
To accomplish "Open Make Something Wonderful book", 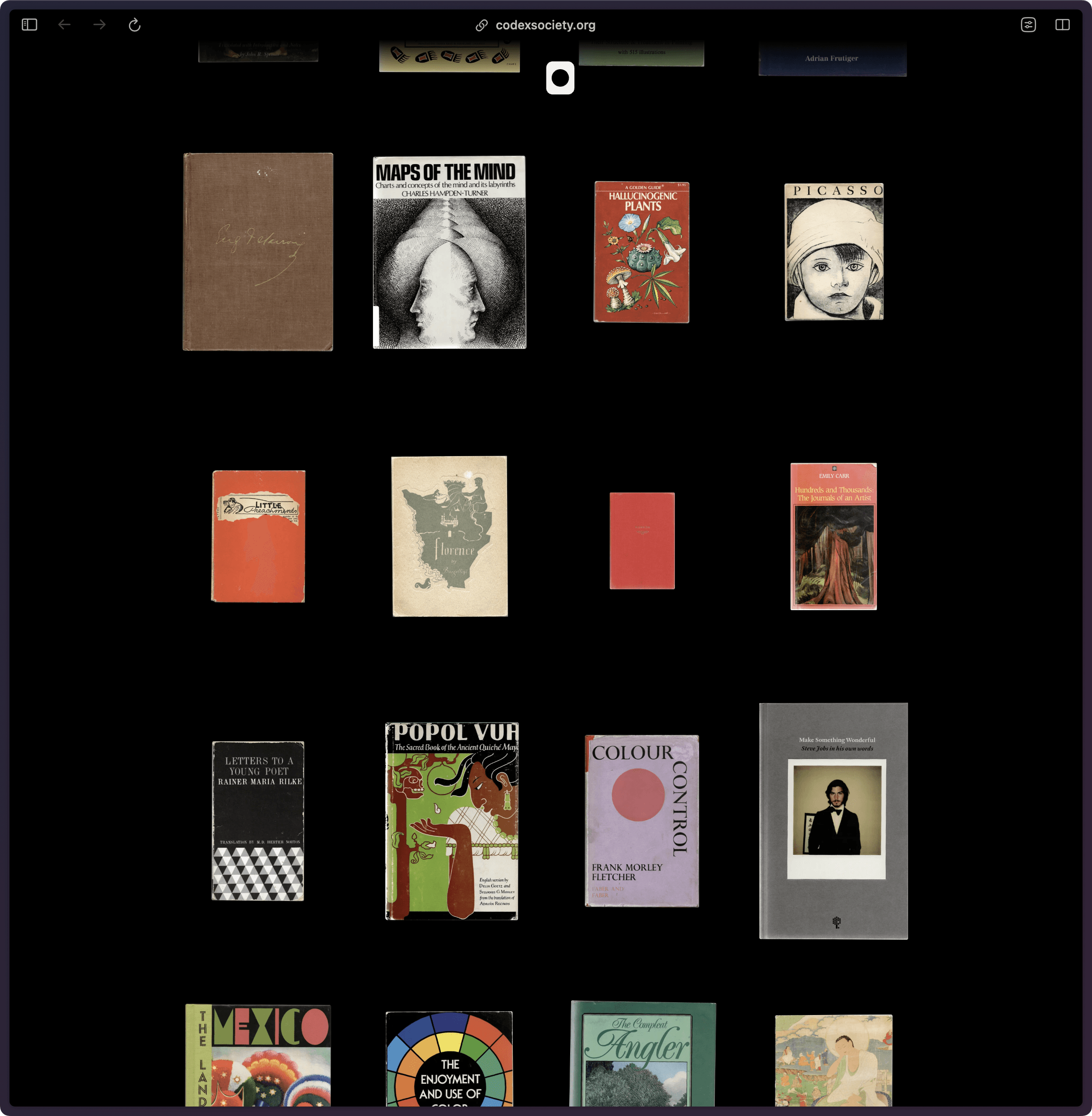I will (833, 821).
